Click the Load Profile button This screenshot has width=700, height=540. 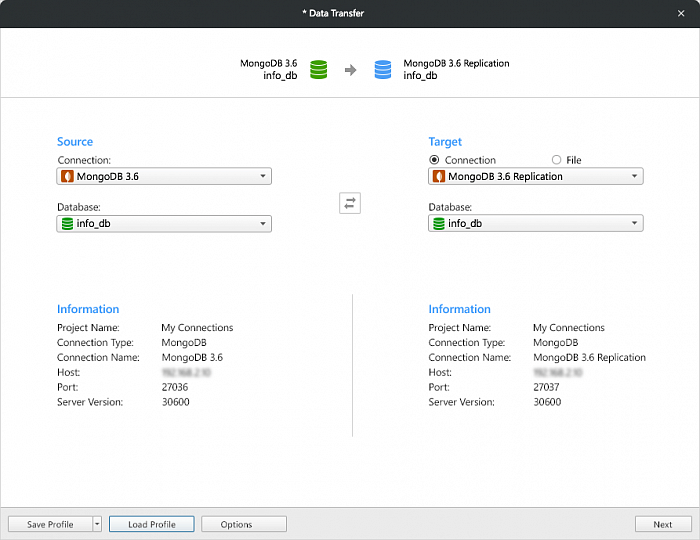[x=152, y=524]
